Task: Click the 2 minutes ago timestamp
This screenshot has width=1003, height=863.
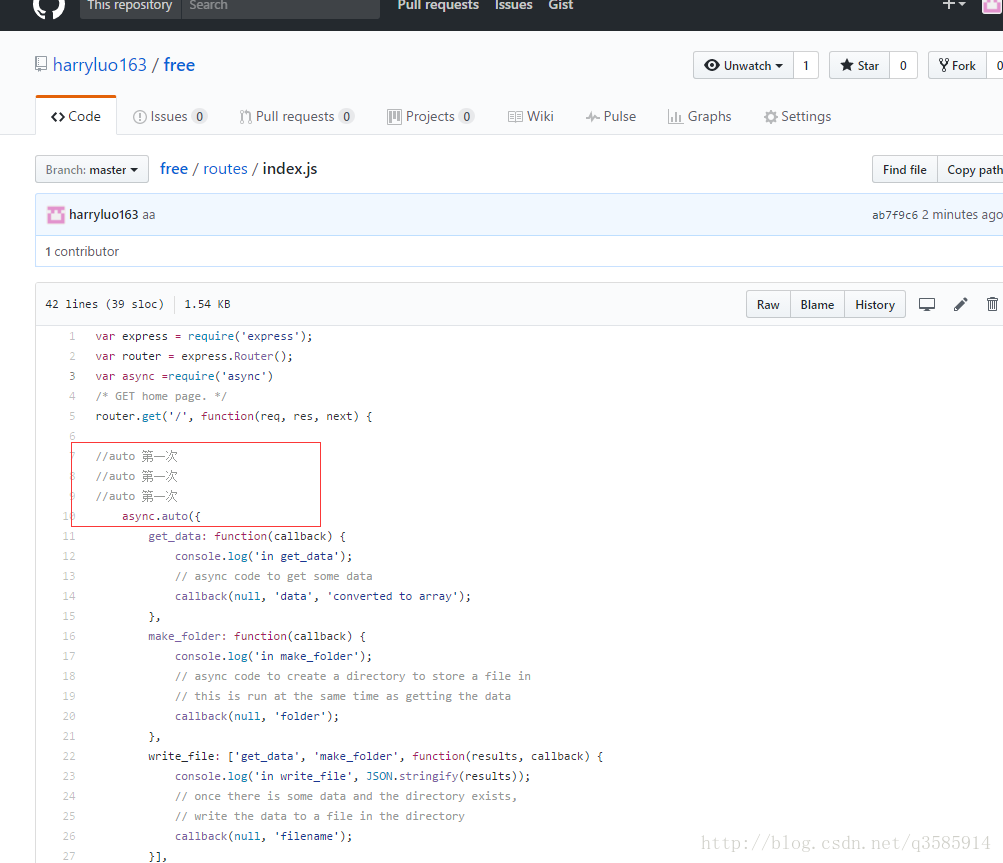Action: pyautogui.click(x=961, y=215)
